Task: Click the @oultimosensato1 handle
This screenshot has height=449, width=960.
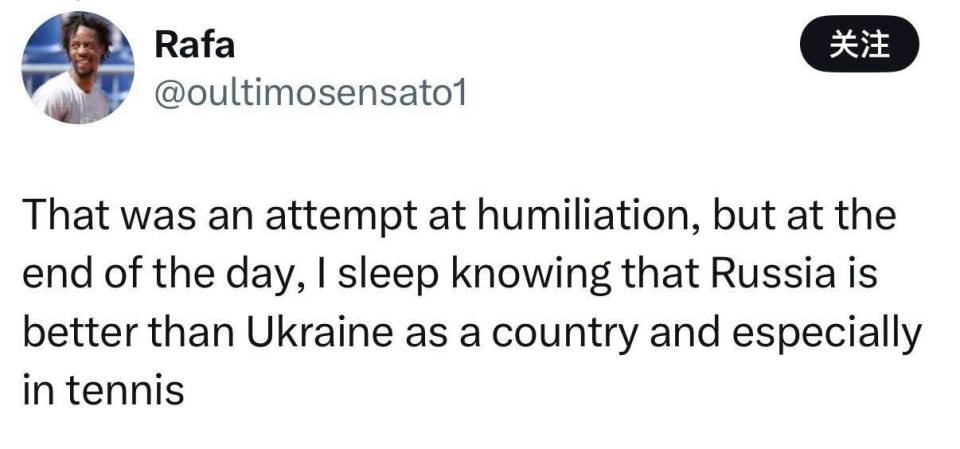Action: click(x=310, y=94)
